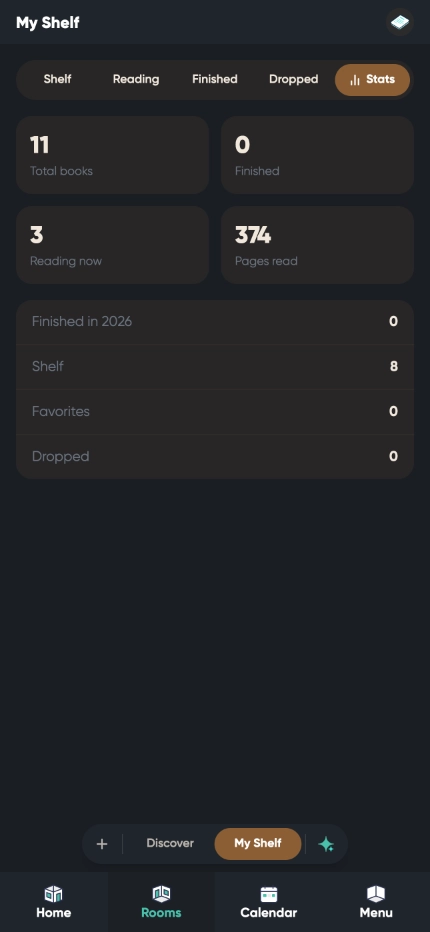Tap the Finished in 2026 row
This screenshot has width=430, height=932.
coord(215,322)
